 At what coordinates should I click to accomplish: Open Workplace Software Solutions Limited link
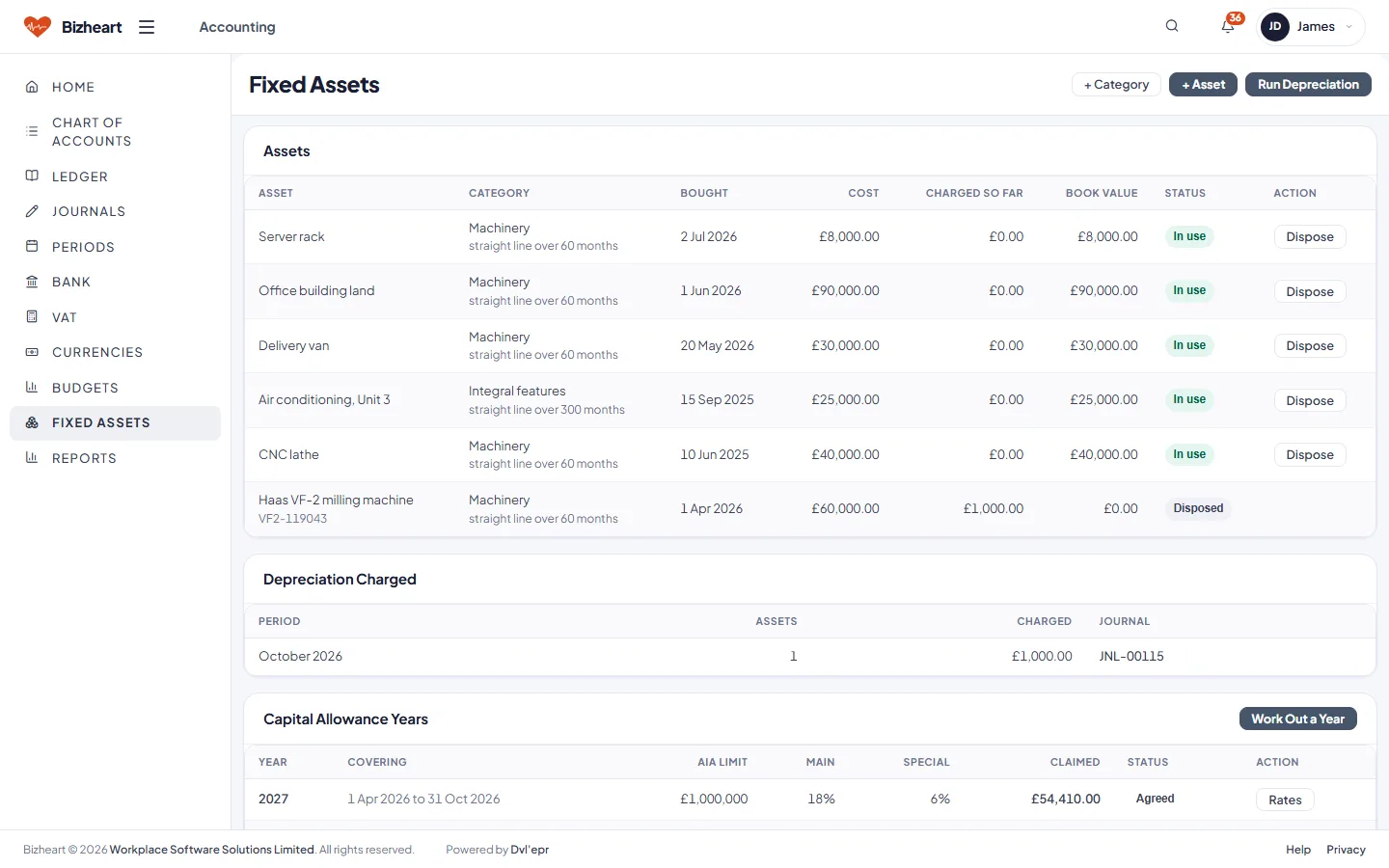pyautogui.click(x=212, y=850)
